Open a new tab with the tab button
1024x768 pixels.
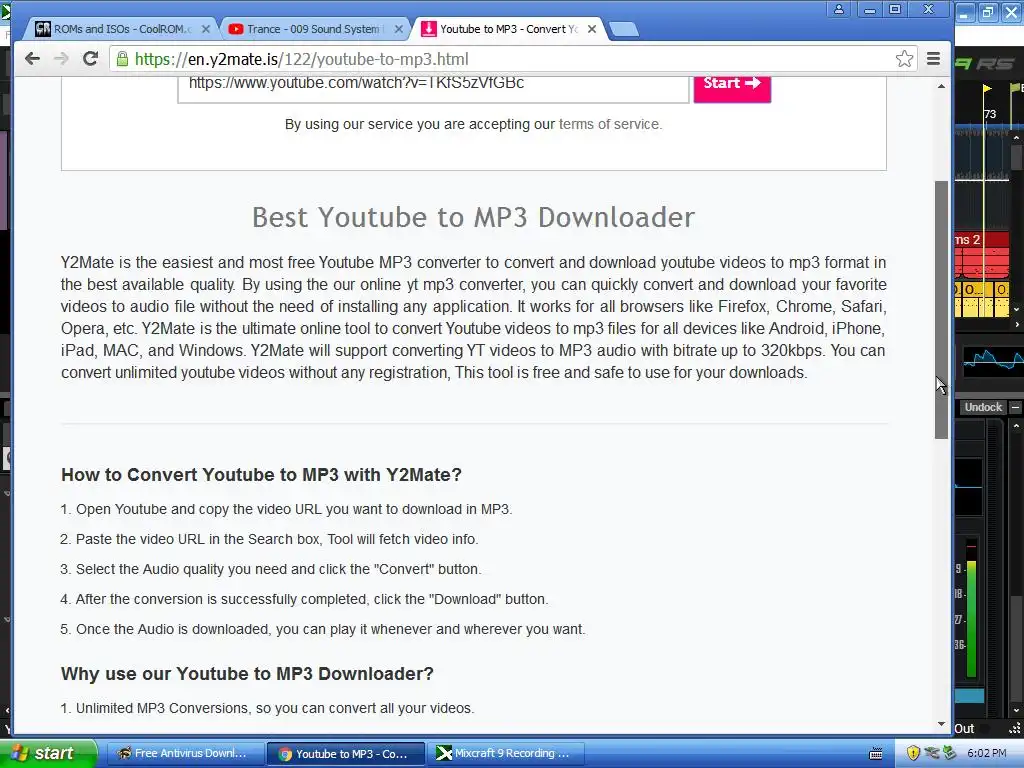point(624,29)
